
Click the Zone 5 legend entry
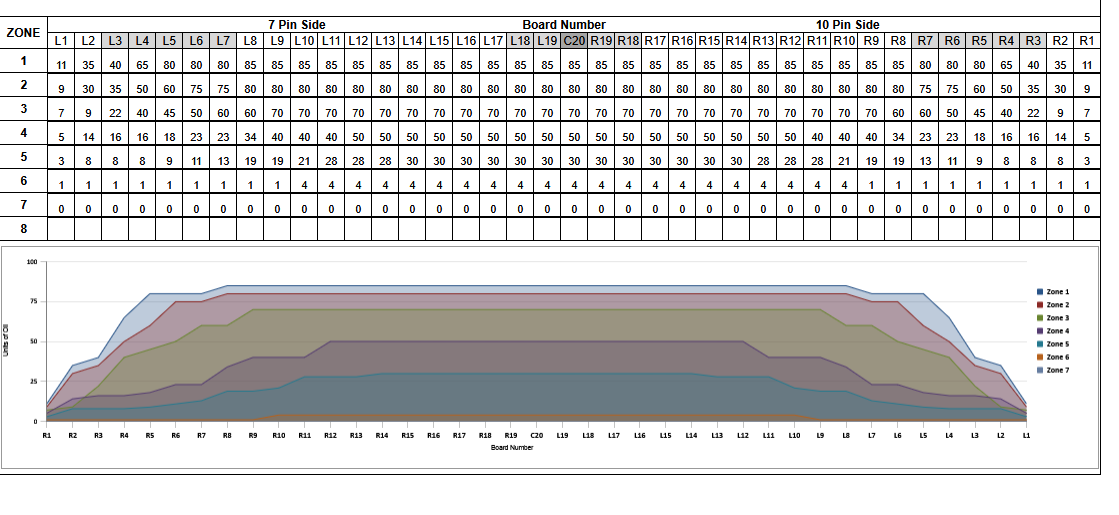[1053, 344]
